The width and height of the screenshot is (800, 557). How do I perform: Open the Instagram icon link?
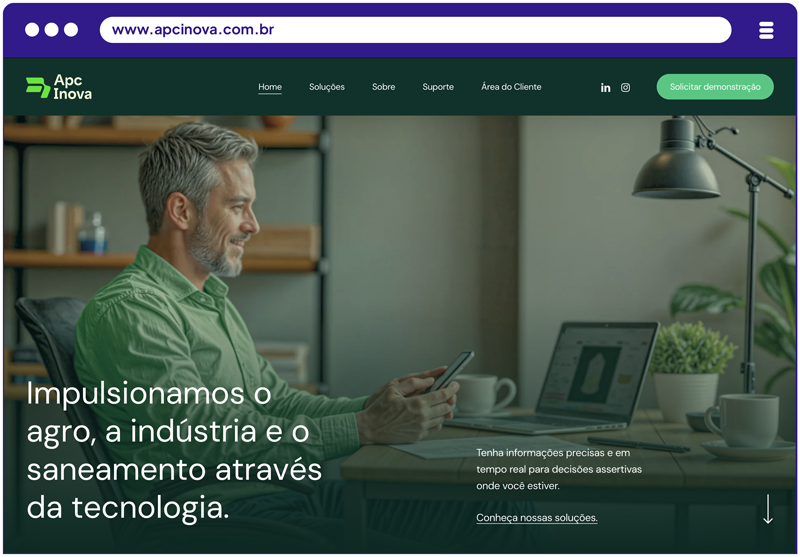point(625,88)
